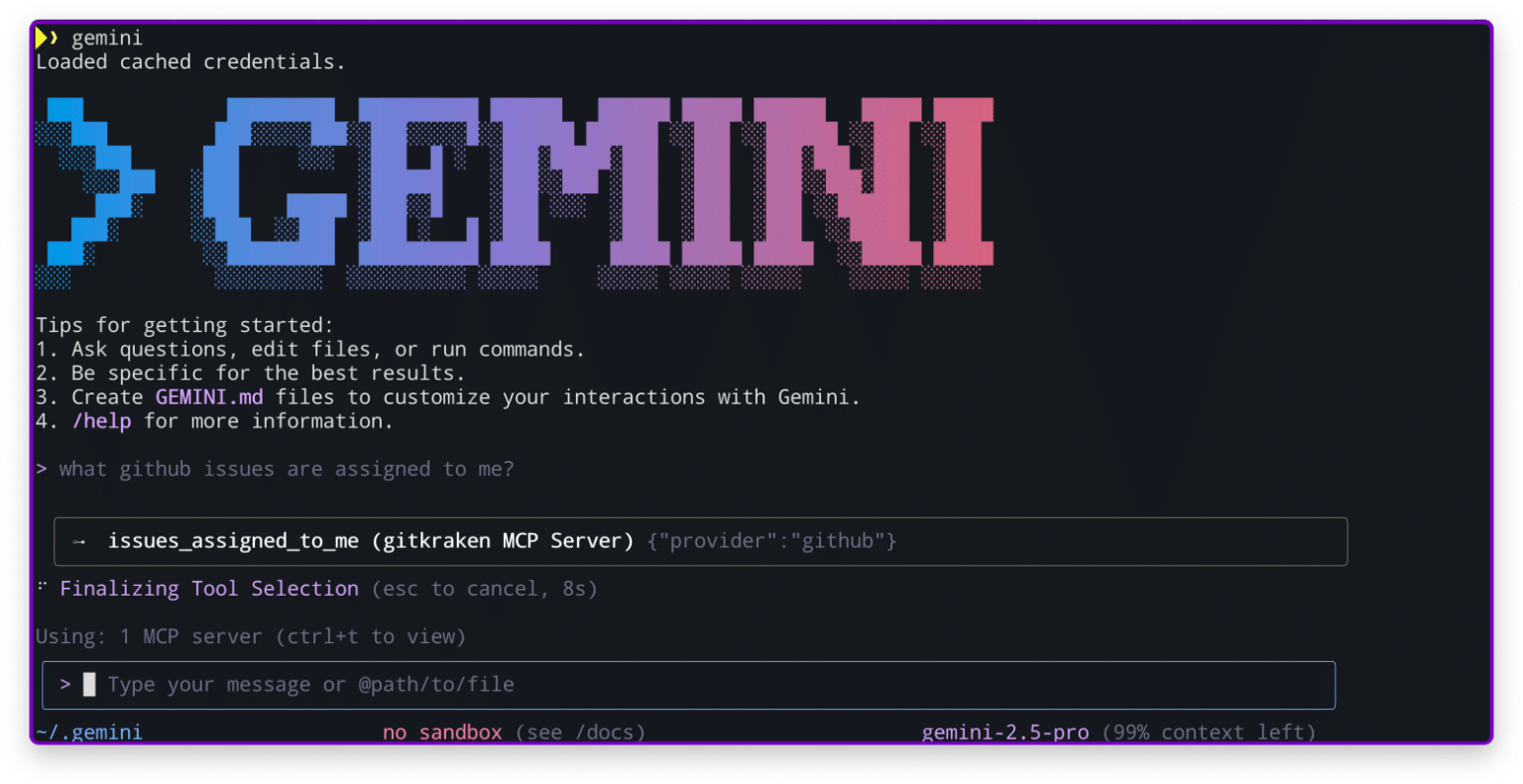Click the 'issues_assigned_to_me (gitkraken MCP Server)' tool name

(x=371, y=541)
